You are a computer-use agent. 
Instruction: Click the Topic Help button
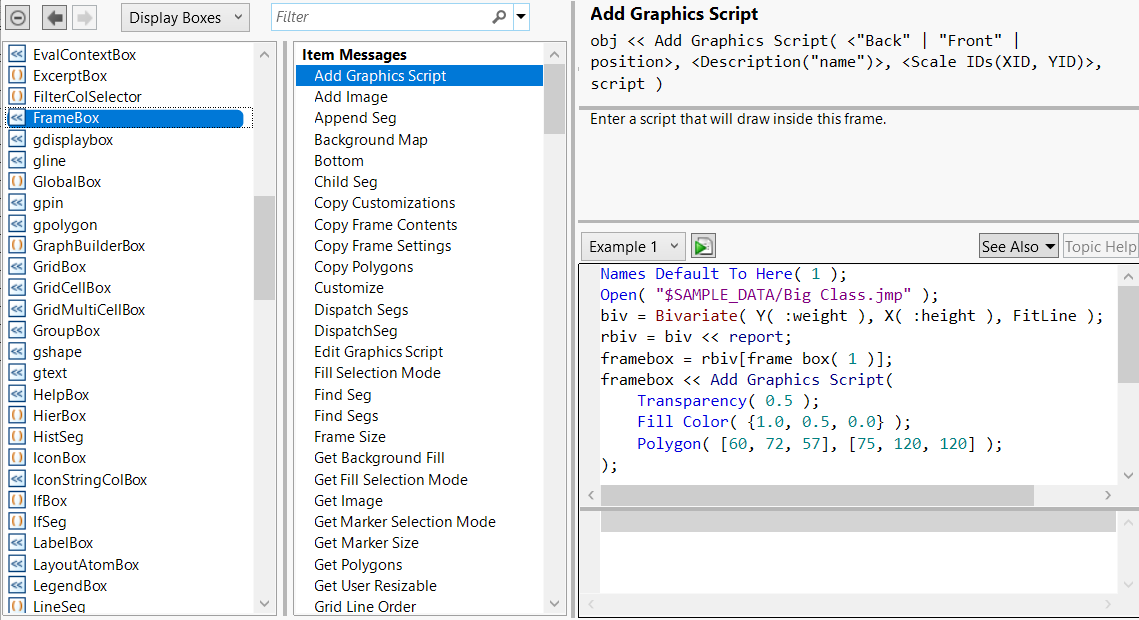[x=1100, y=245]
